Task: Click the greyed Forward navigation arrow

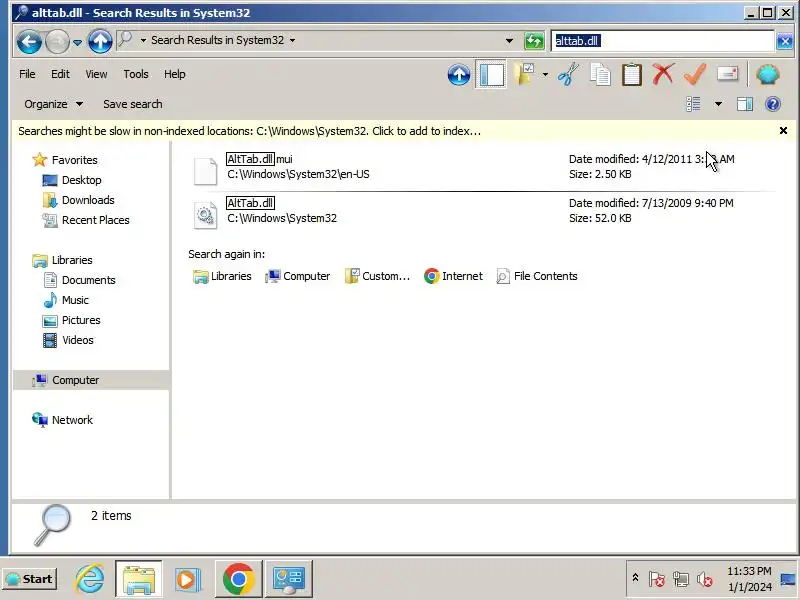Action: [57, 41]
